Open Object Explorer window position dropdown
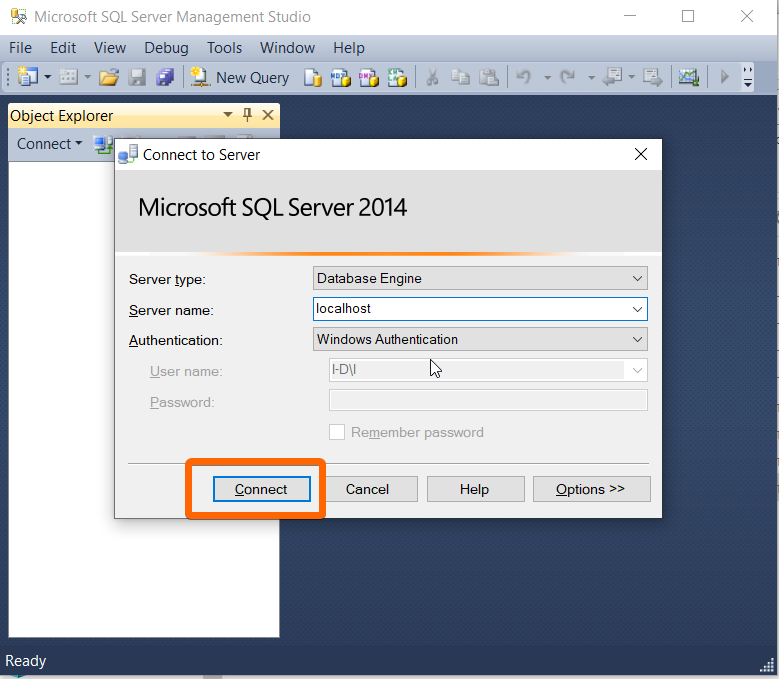The image size is (779, 679). [228, 115]
